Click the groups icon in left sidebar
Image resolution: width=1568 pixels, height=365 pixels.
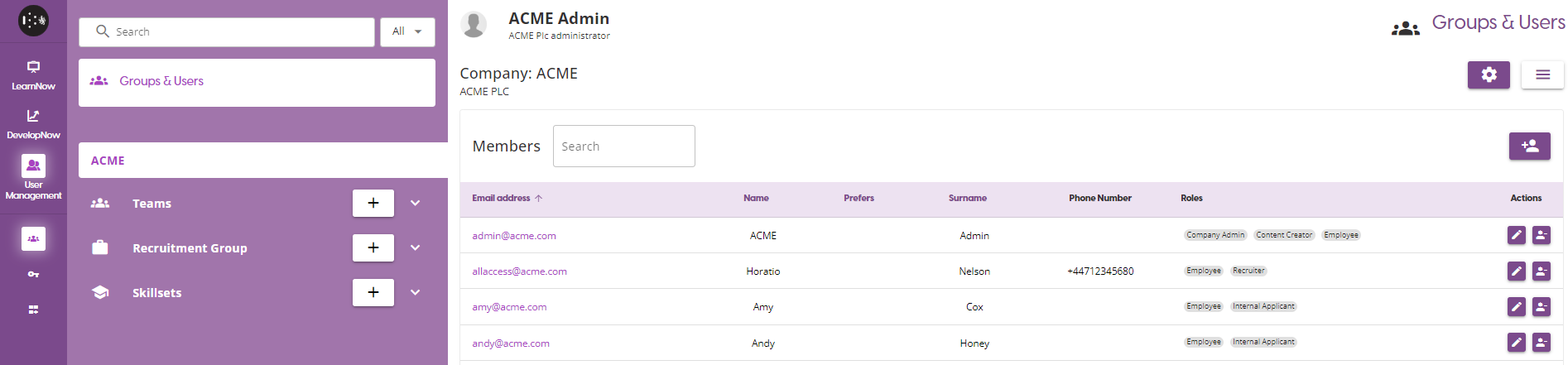(33, 238)
